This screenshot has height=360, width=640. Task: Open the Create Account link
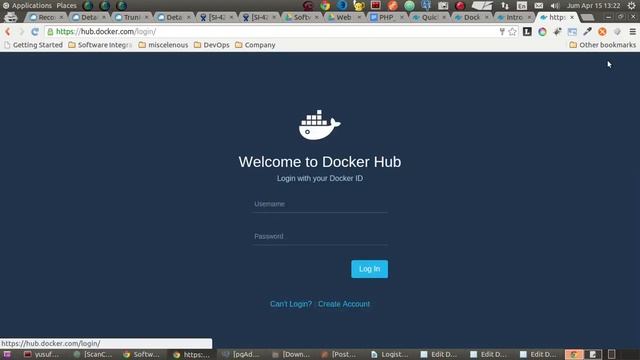click(344, 304)
